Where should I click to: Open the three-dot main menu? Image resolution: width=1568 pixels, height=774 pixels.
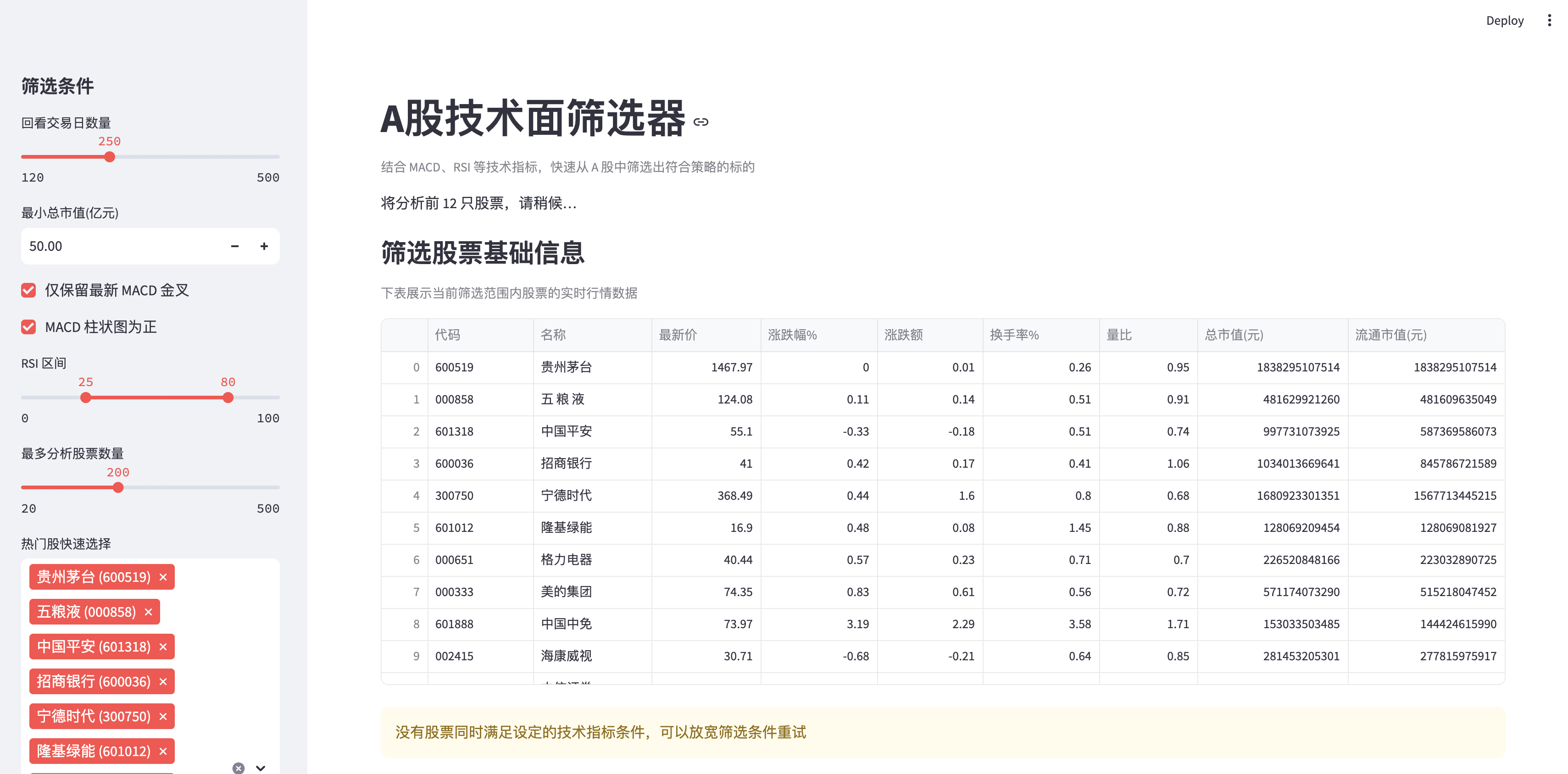pos(1549,21)
